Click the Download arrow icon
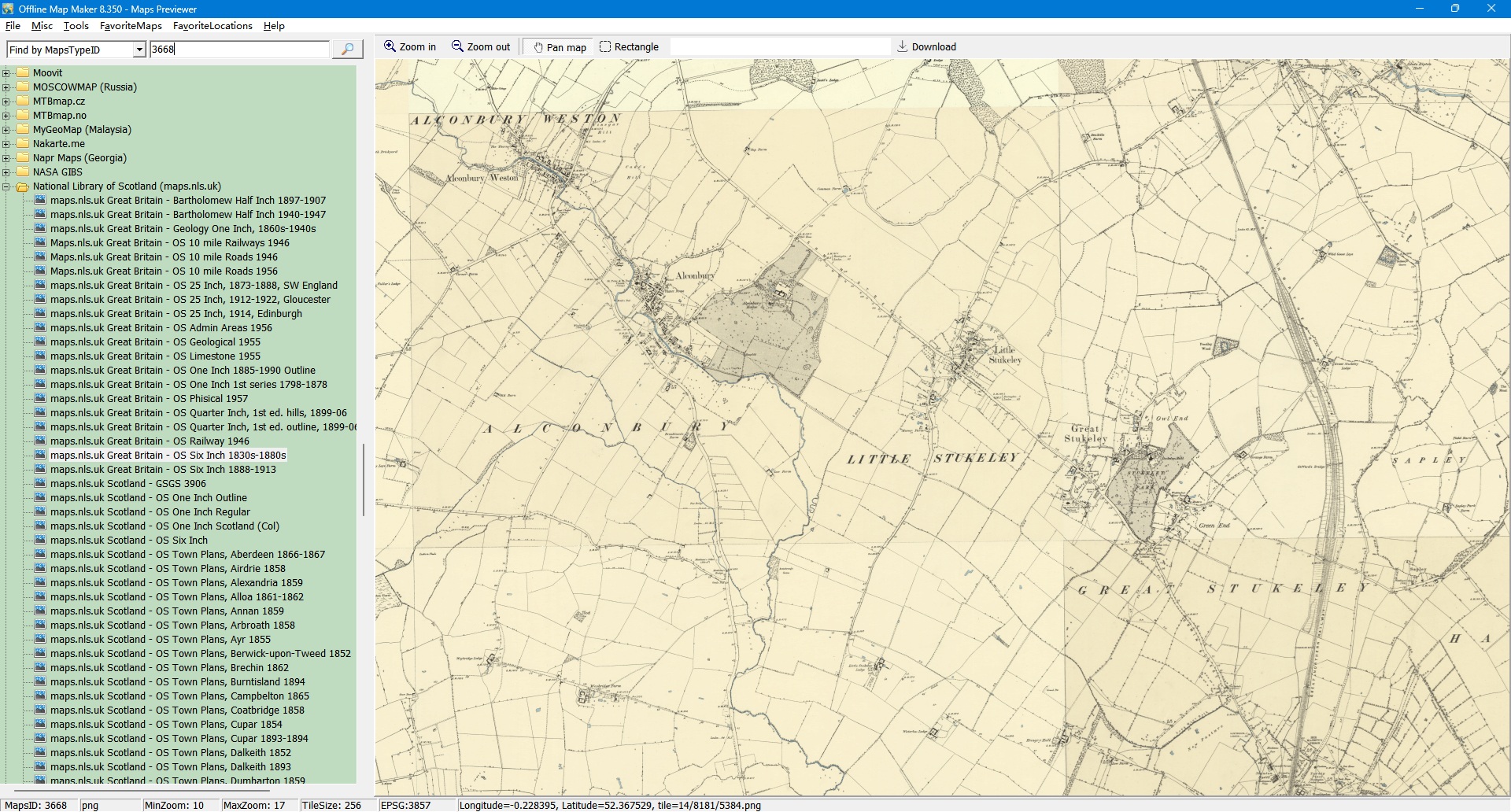The image size is (1511, 812). (x=903, y=46)
